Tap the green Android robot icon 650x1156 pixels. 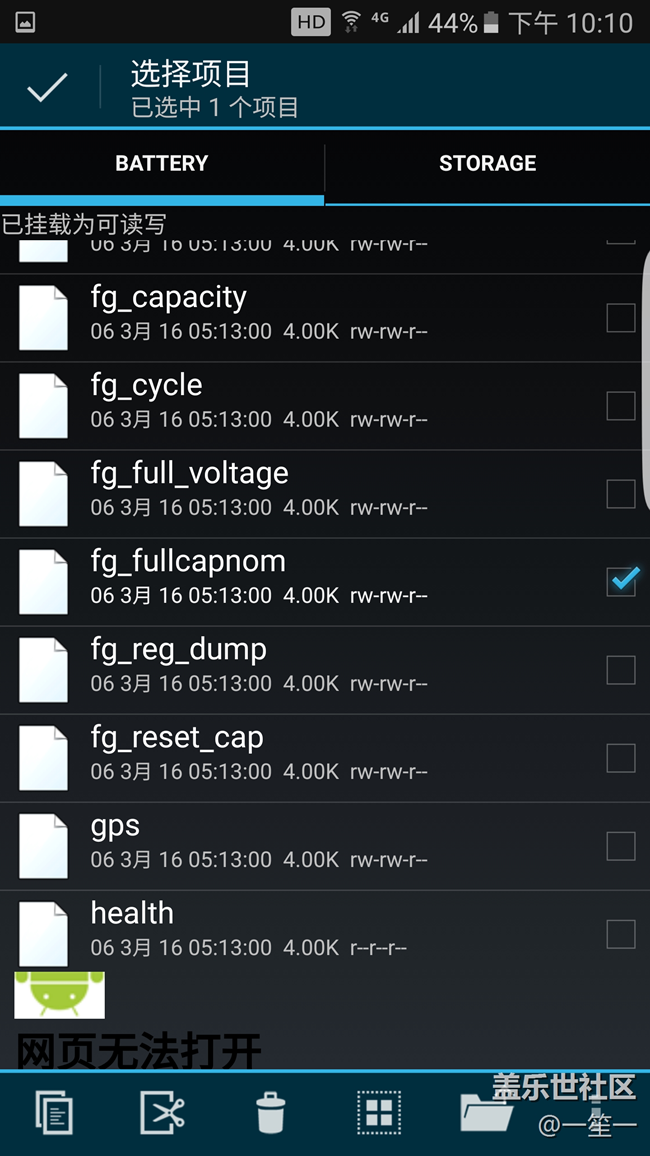60,993
